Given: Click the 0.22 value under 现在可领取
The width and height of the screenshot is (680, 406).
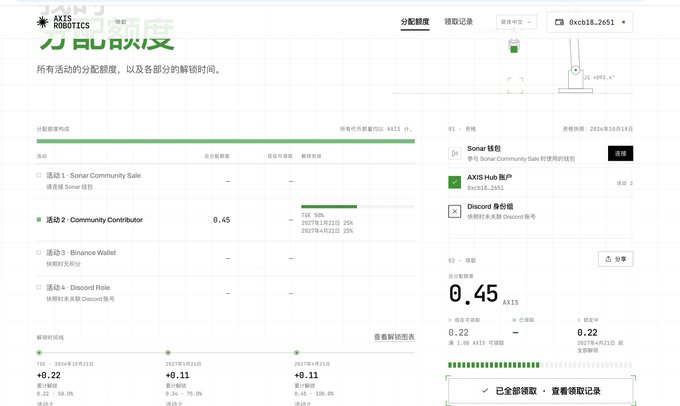Looking at the screenshot, I should (458, 333).
